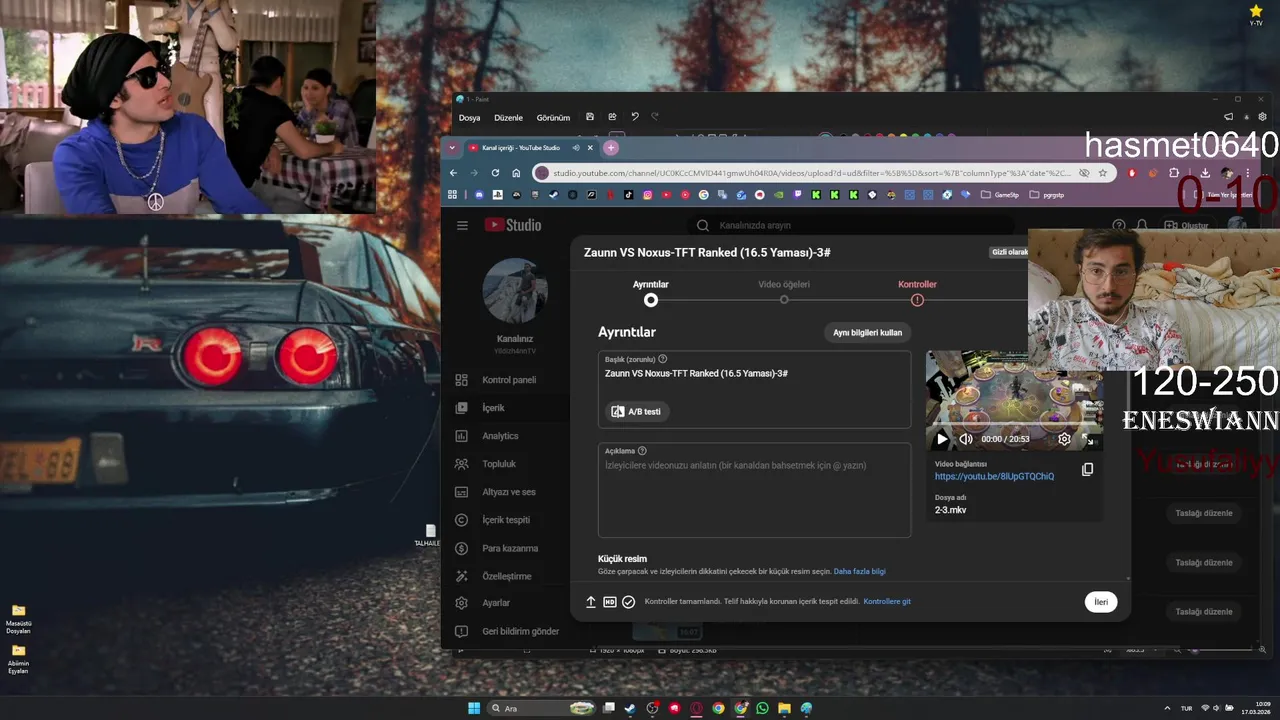
Task: Click the HD processing status icon
Action: 610,602
